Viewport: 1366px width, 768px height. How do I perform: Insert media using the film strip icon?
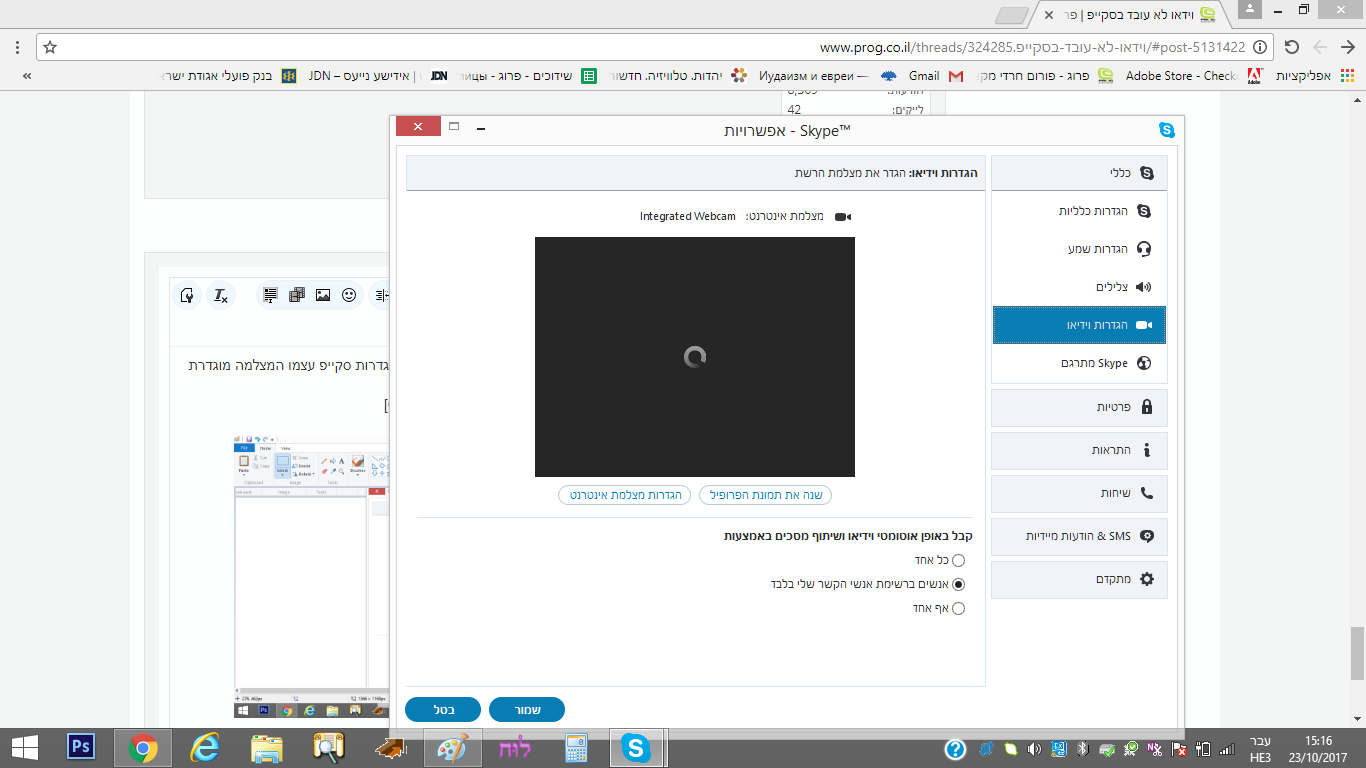(297, 295)
